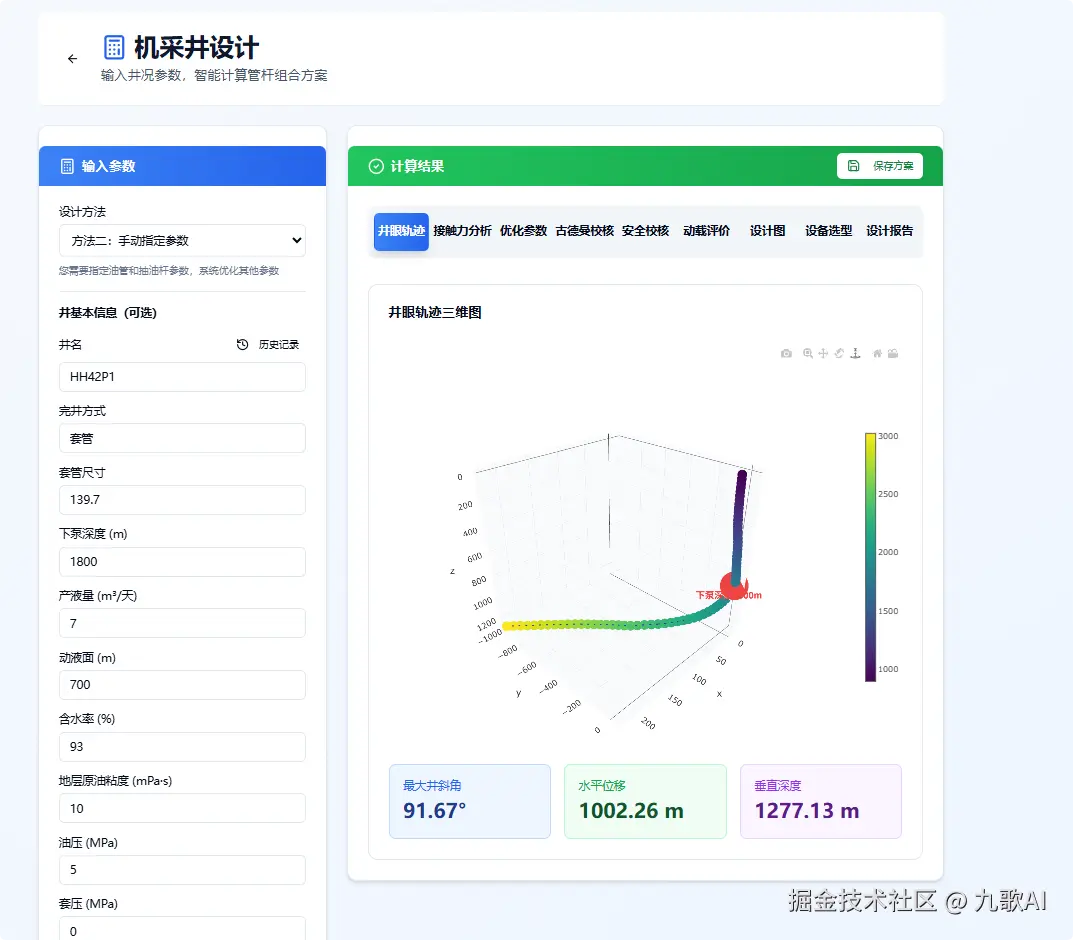Click the 井基本信息 (可选) section label
This screenshot has width=1073, height=940.
click(107, 313)
